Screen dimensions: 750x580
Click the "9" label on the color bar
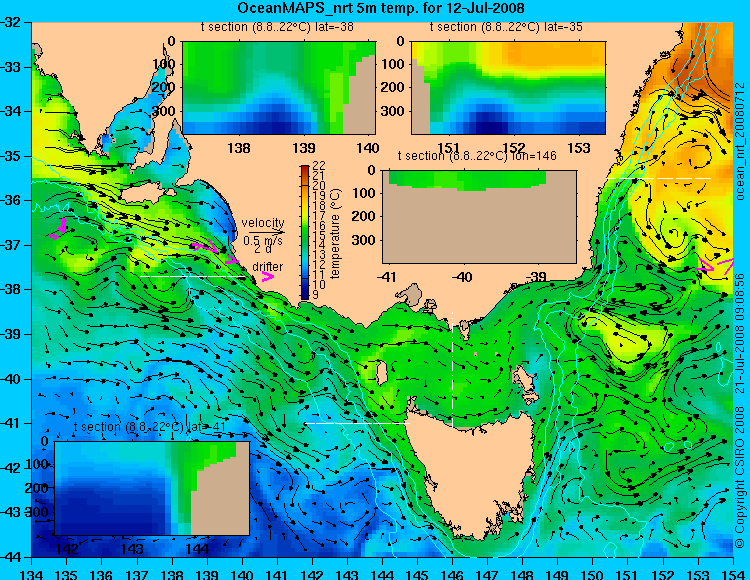[x=315, y=295]
